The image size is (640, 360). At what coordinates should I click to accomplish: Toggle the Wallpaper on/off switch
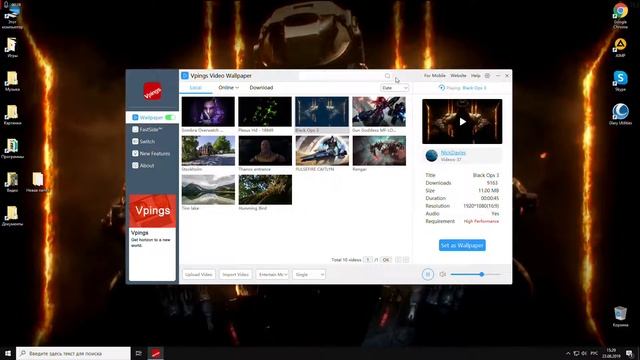170,118
